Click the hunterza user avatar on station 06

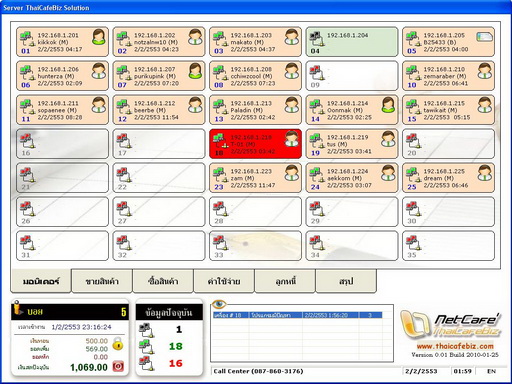click(99, 71)
